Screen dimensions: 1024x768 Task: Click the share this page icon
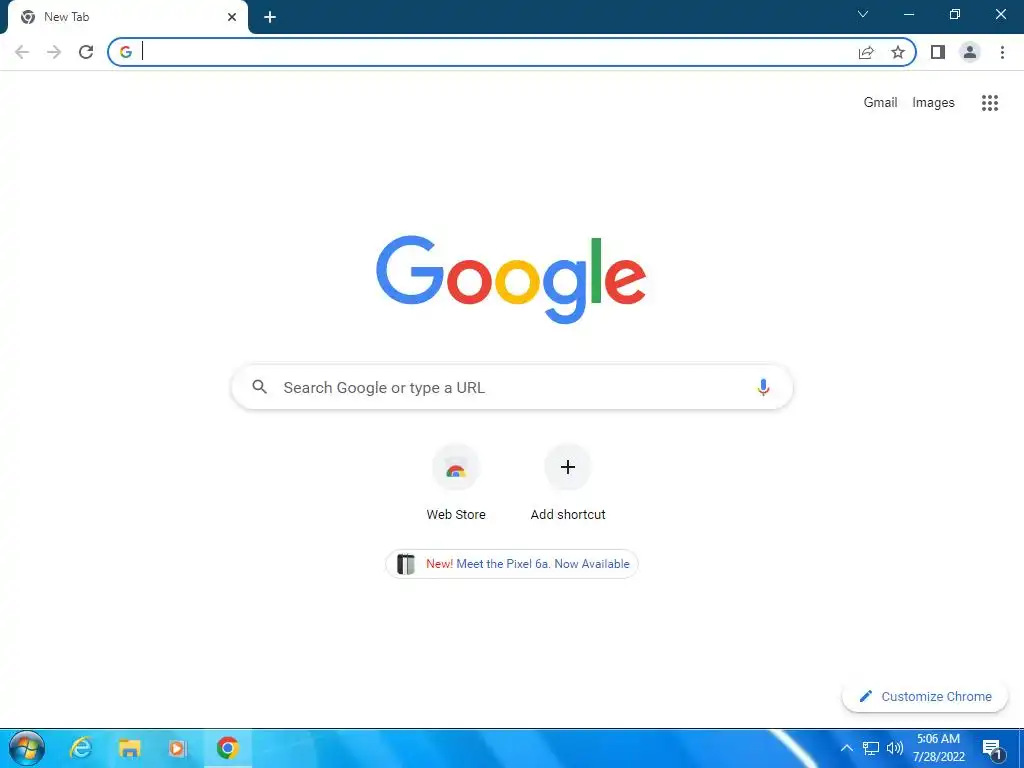(x=866, y=52)
